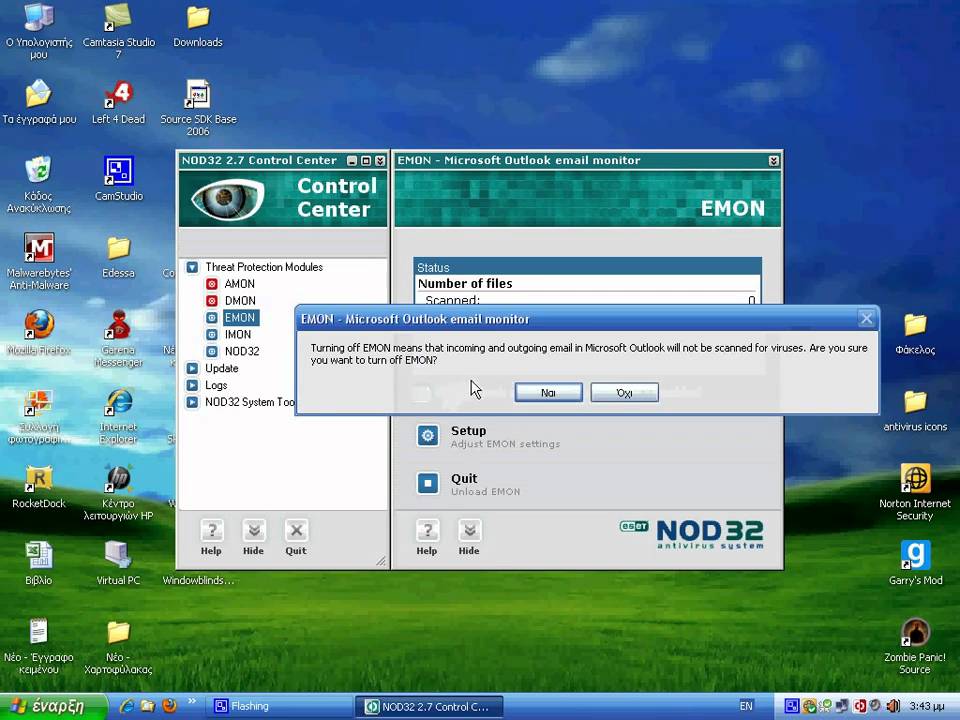Click the Control Center Quit icon

(296, 532)
